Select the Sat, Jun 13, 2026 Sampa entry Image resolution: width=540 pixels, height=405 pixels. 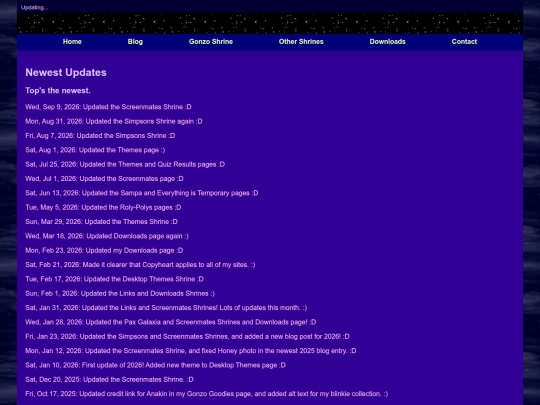142,193
